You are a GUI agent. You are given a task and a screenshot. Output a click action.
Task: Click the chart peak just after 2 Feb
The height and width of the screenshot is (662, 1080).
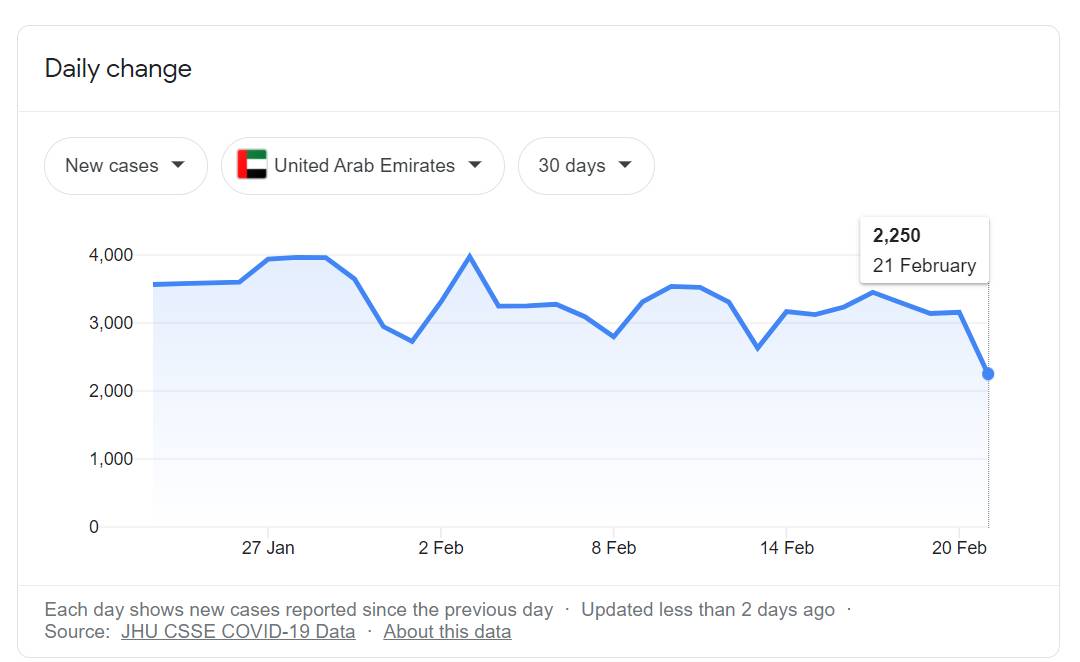(x=469, y=256)
